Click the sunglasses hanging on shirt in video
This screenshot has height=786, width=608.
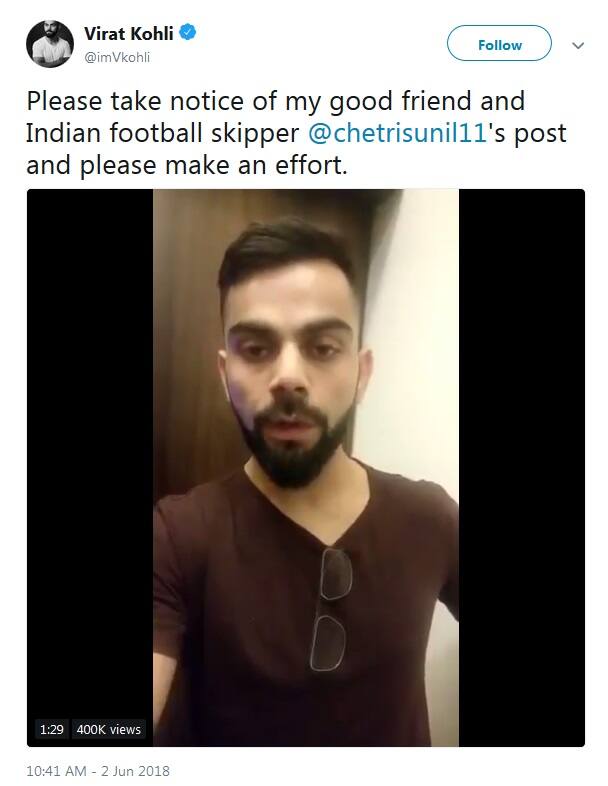[331, 609]
